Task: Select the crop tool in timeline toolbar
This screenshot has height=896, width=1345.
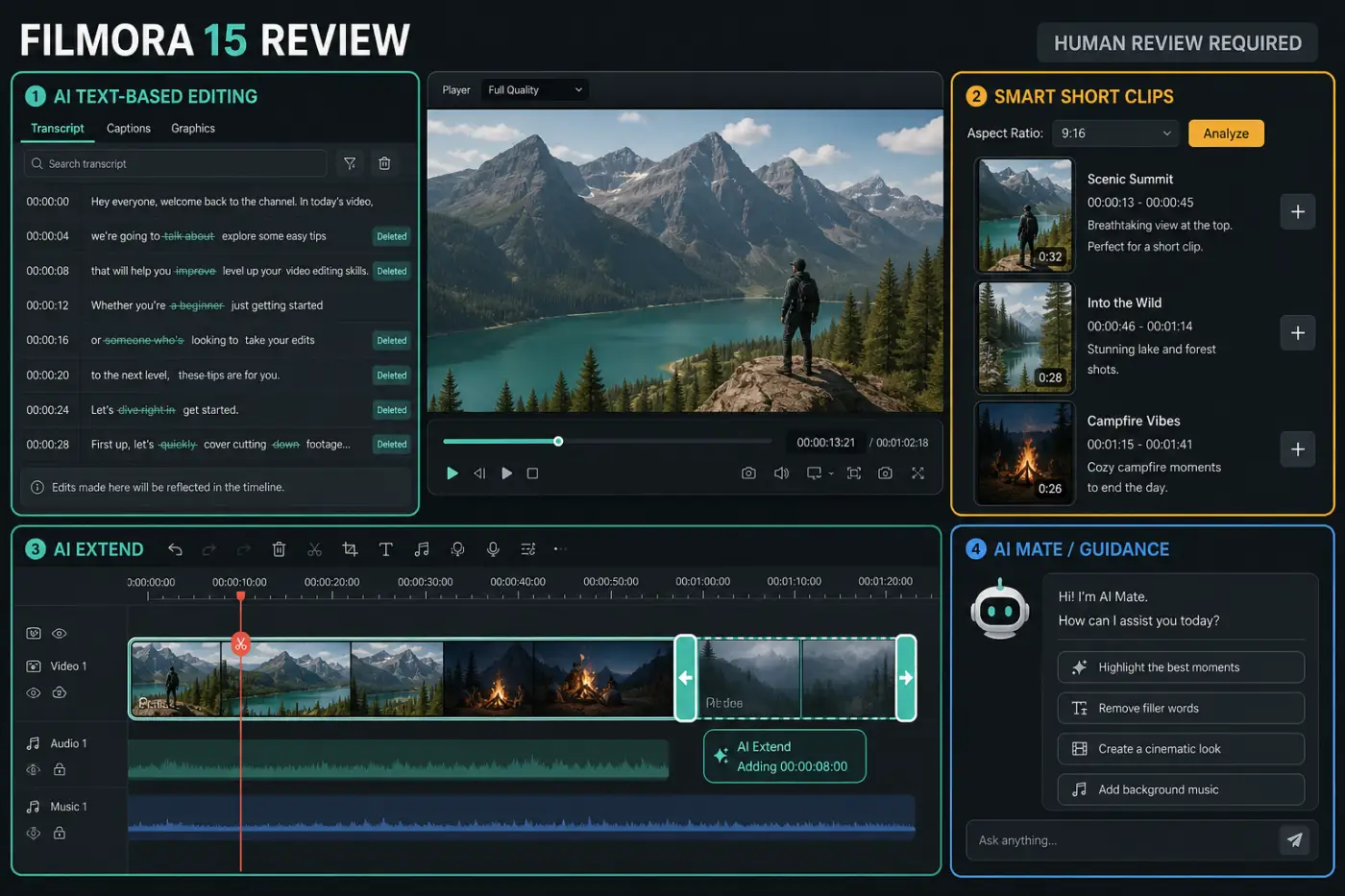Action: tap(350, 549)
